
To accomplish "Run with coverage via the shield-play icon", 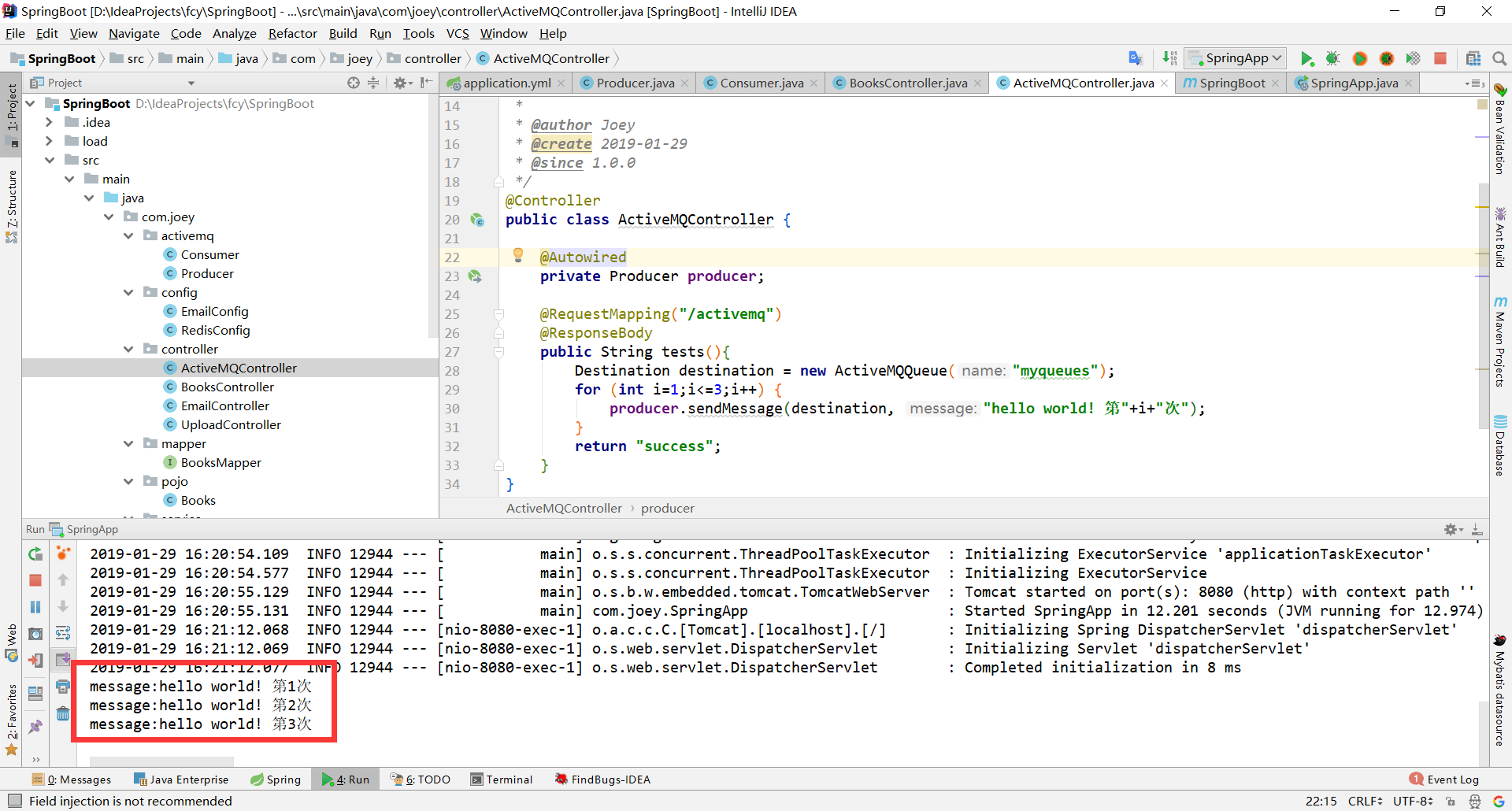I will tap(1414, 58).
